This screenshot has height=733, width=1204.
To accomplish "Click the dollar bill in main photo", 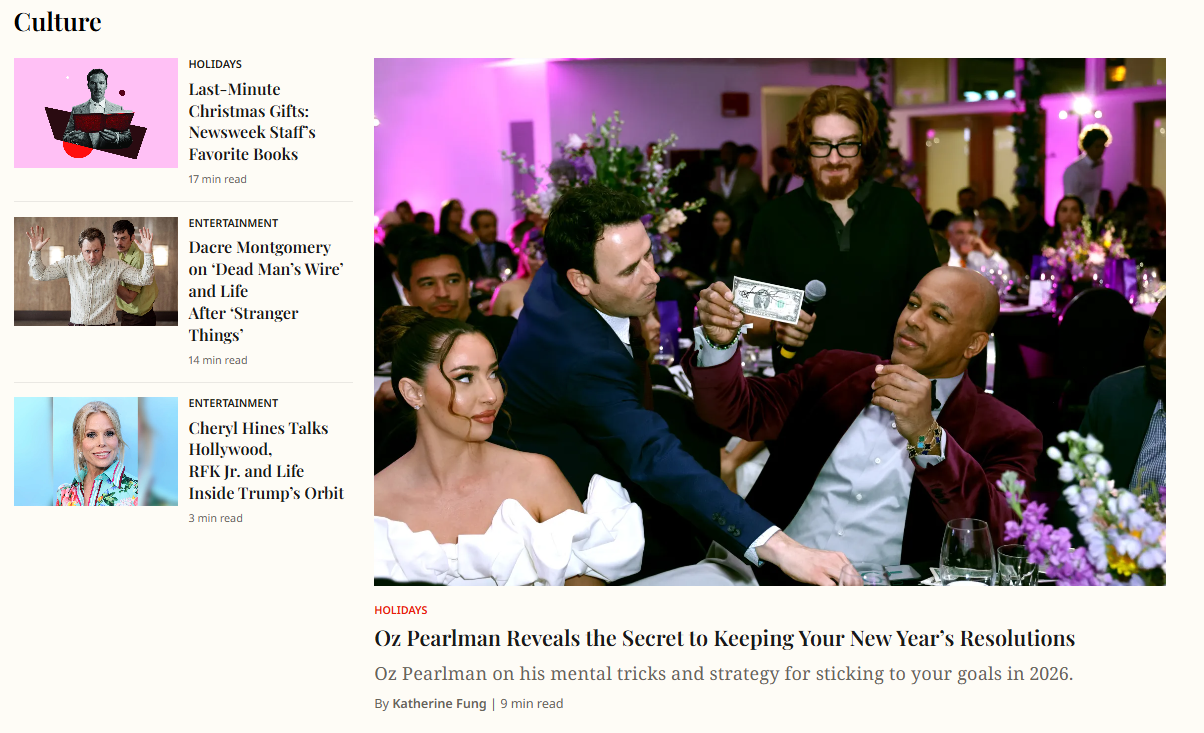I will pos(767,300).
